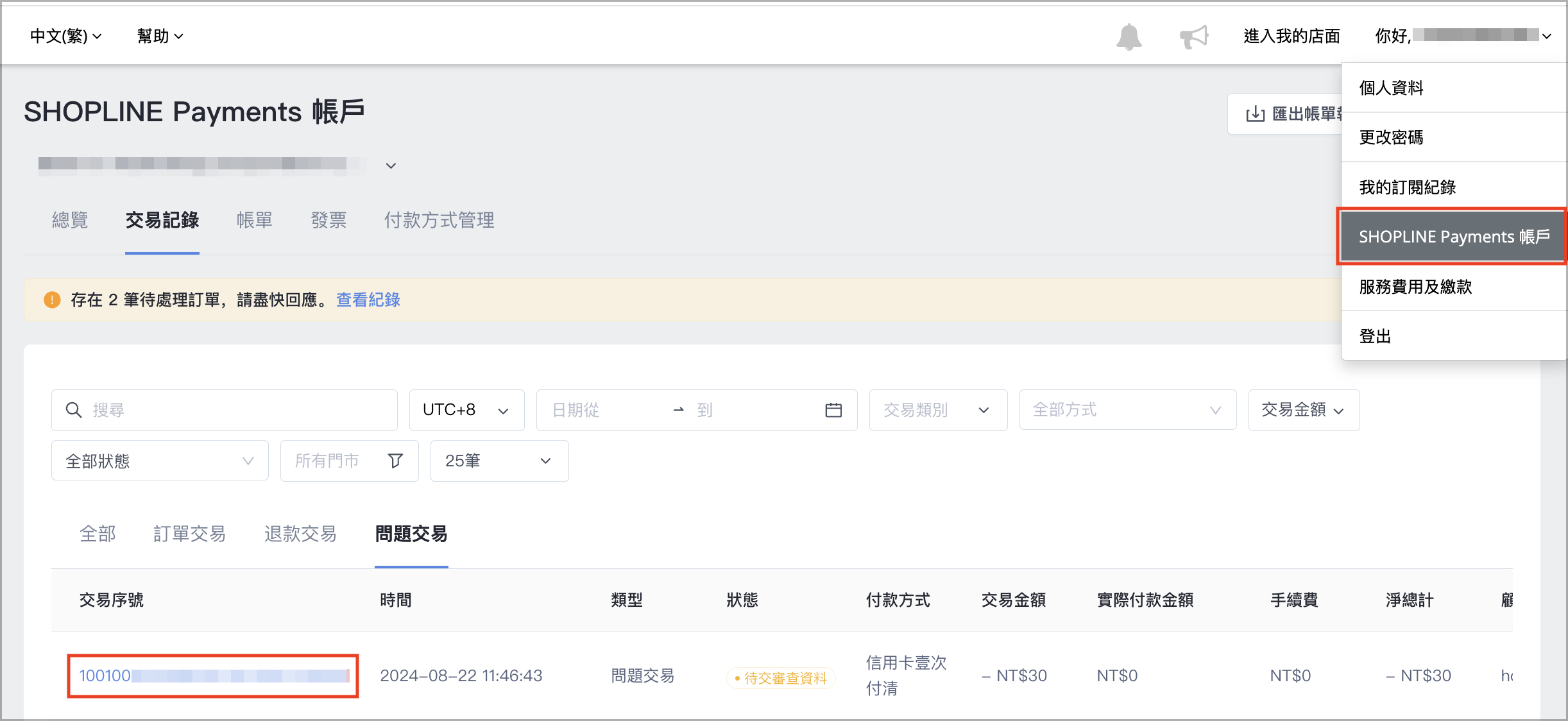Click the 信用卡壹次付清 payment method cell

coord(906,675)
